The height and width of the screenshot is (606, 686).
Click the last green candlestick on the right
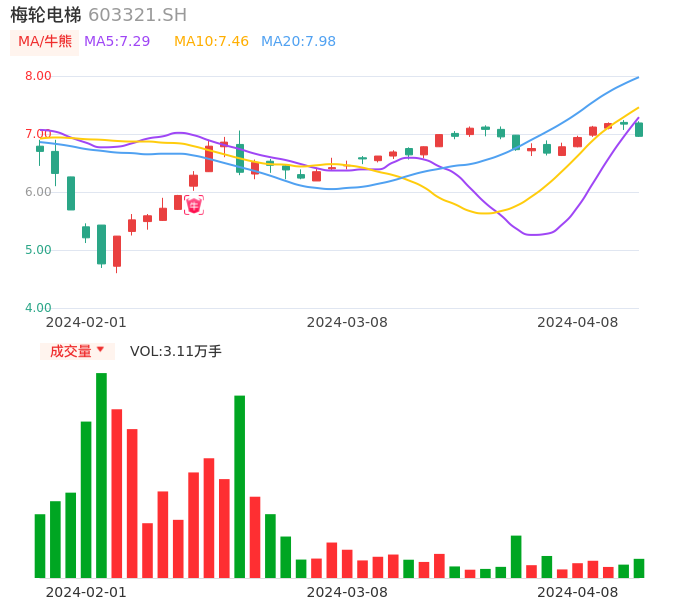tap(639, 129)
